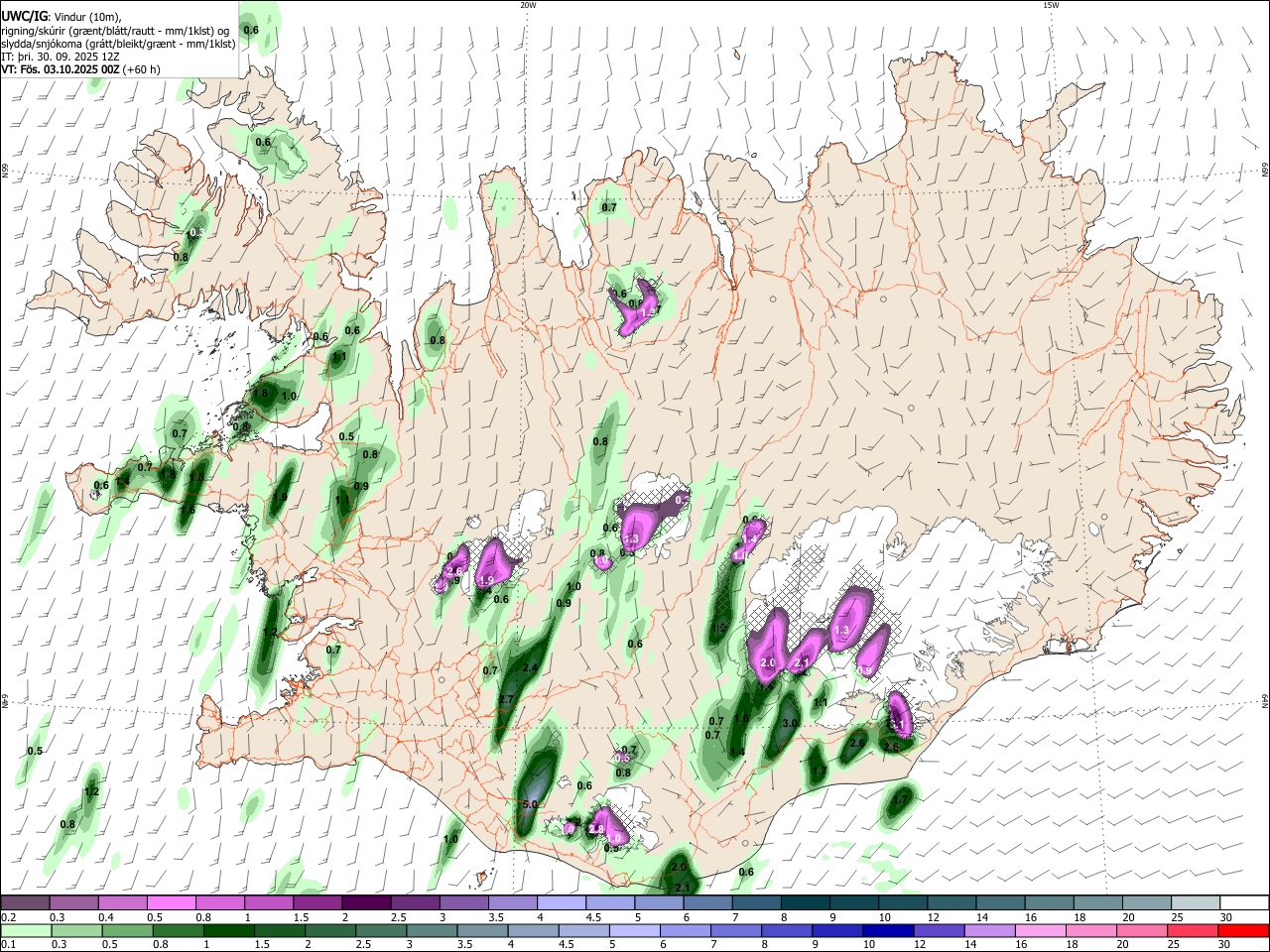
Task: Click the deep navy blue swatch labeled 10
Action: pyautogui.click(x=887, y=931)
